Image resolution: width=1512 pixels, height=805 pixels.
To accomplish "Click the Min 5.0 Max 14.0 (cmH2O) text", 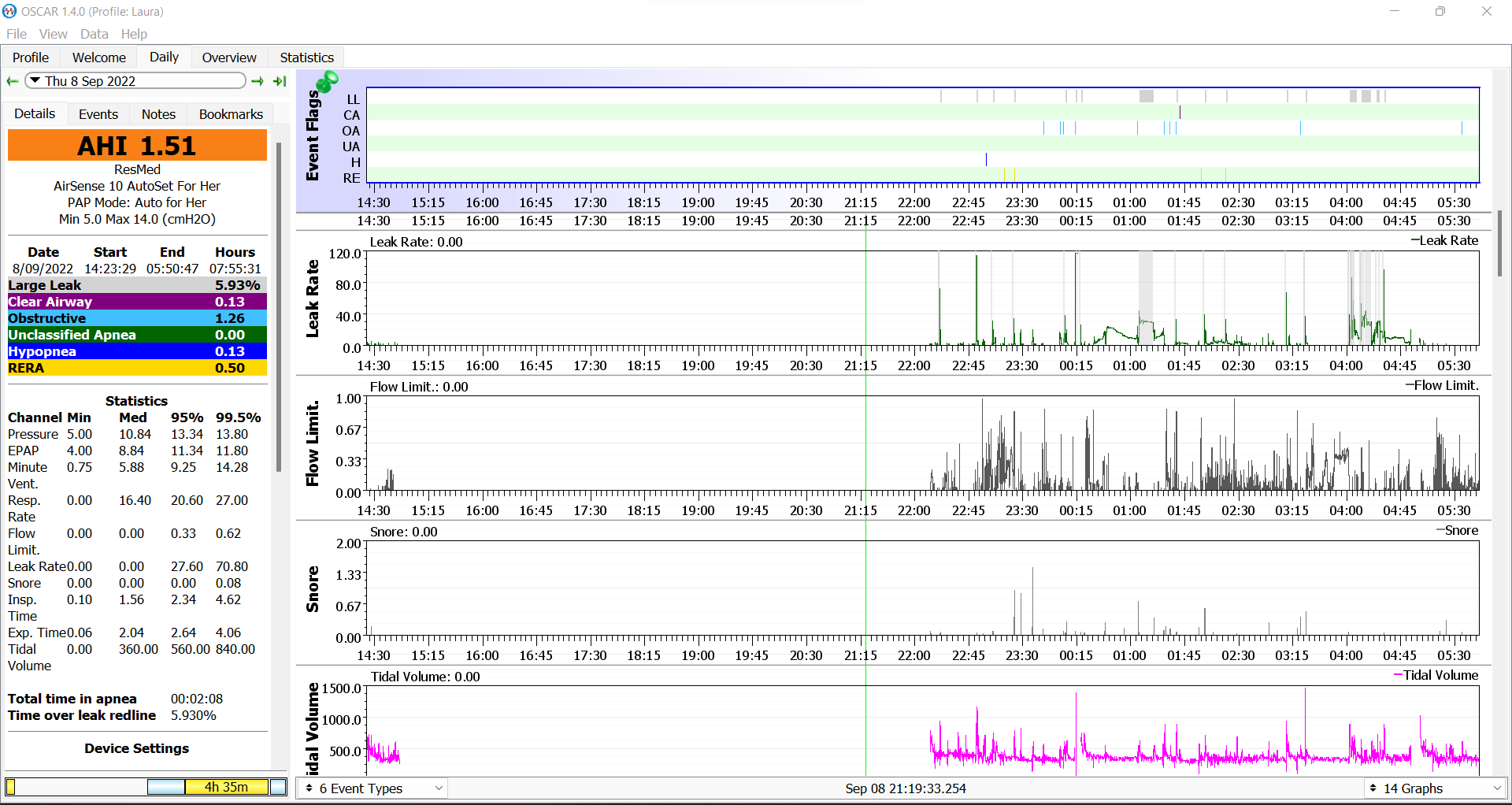I will click(137, 219).
